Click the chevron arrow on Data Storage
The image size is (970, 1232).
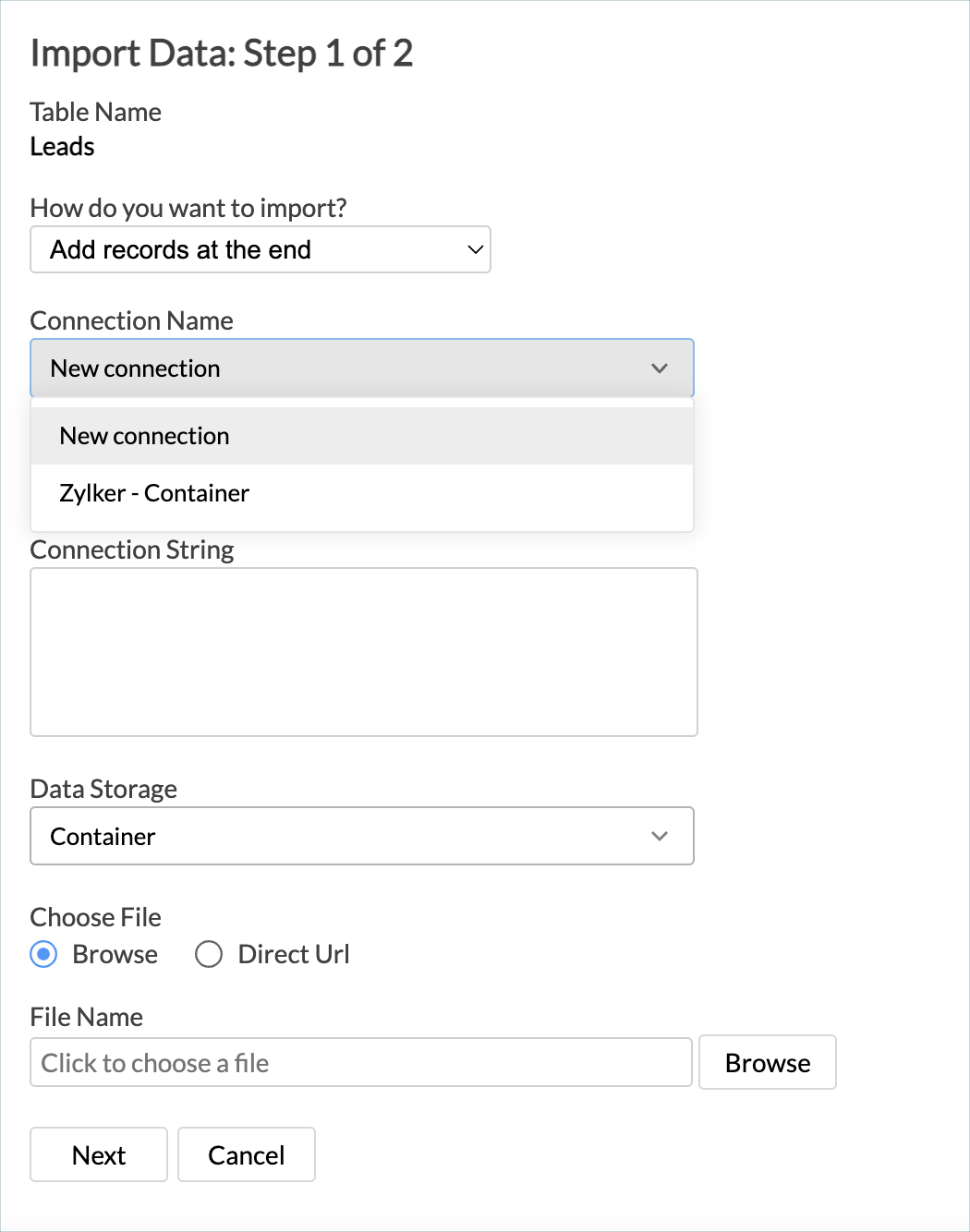[660, 836]
